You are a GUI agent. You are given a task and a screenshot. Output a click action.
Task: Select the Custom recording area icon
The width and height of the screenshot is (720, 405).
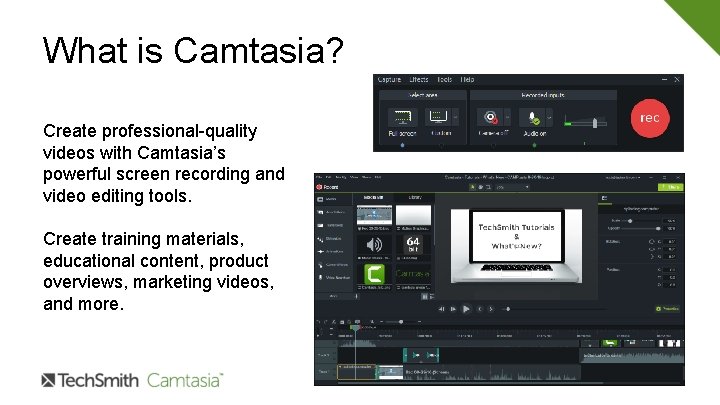[438, 118]
